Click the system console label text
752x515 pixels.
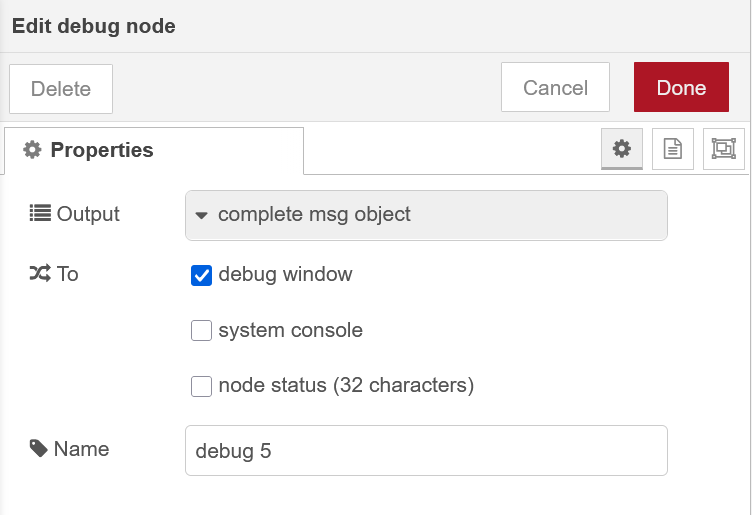(x=290, y=330)
